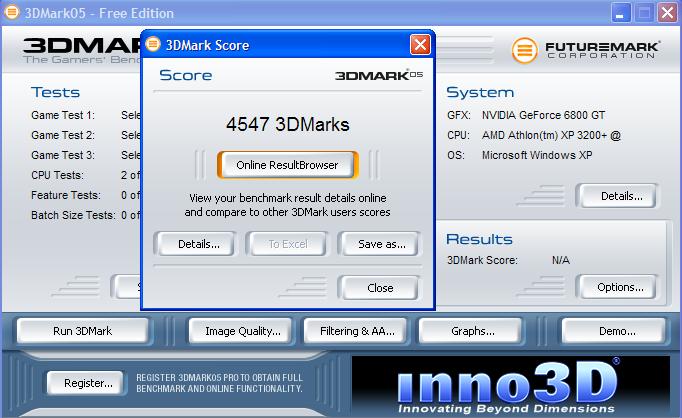
Task: Click 'AMD Athlon(tm) XP 3200+' CPU value
Action: (551, 135)
